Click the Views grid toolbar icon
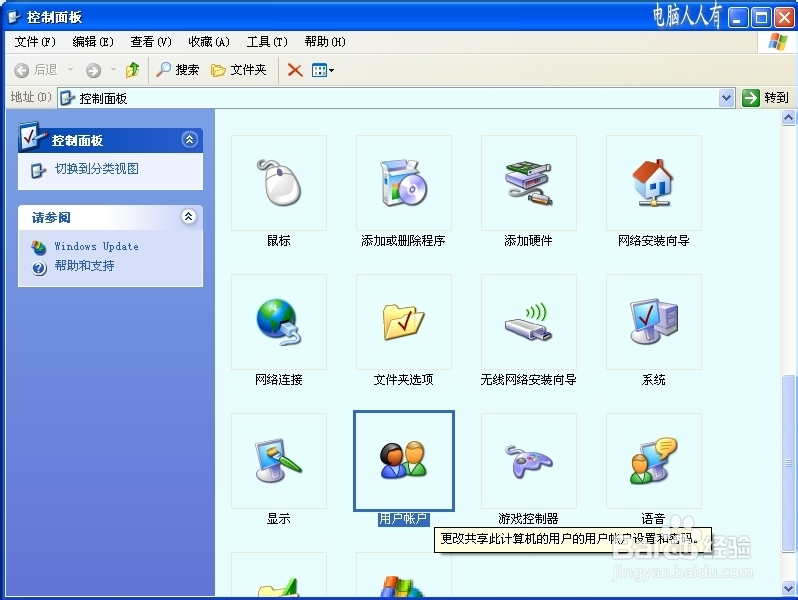 tap(319, 70)
